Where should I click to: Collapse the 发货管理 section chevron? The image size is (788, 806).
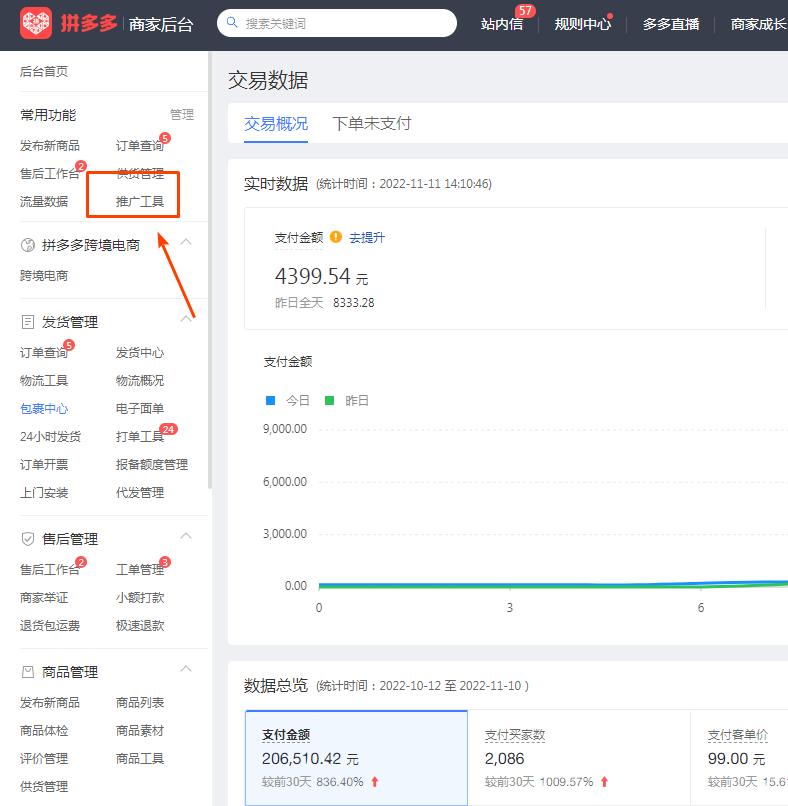(186, 319)
